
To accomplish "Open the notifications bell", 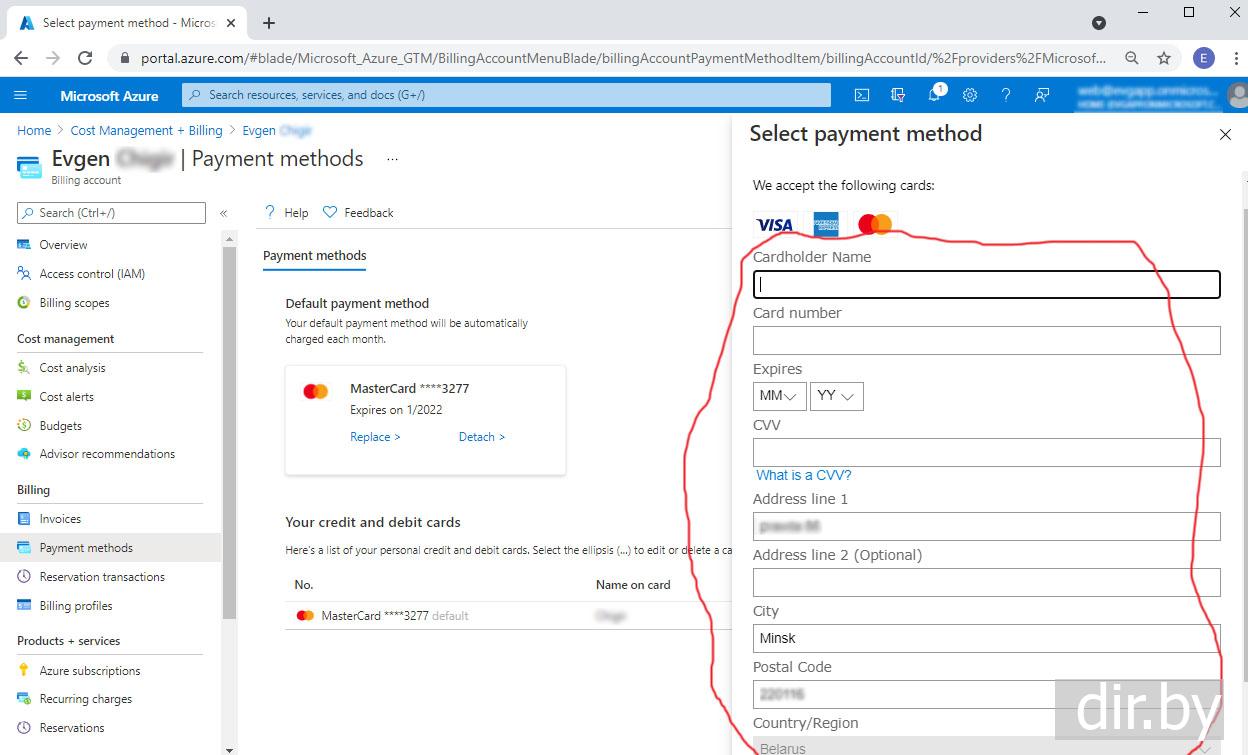I will 934,95.
